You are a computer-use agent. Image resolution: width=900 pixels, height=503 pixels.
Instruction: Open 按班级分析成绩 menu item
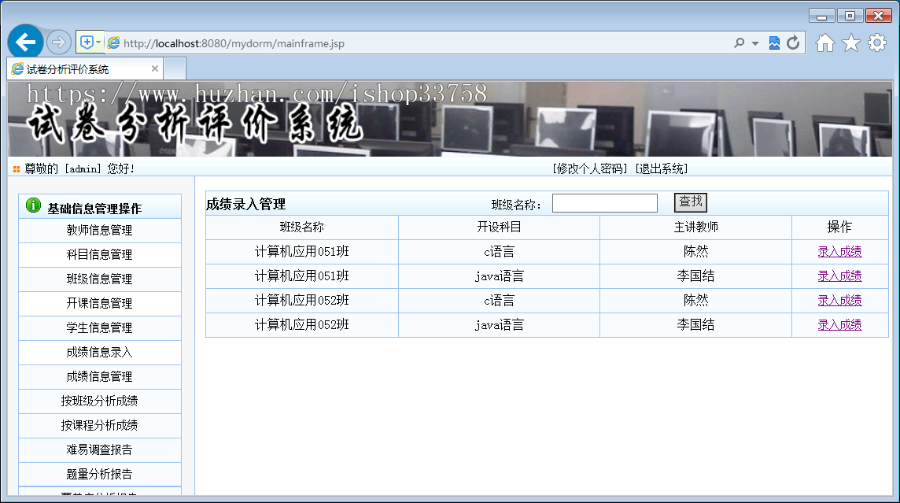(100, 401)
